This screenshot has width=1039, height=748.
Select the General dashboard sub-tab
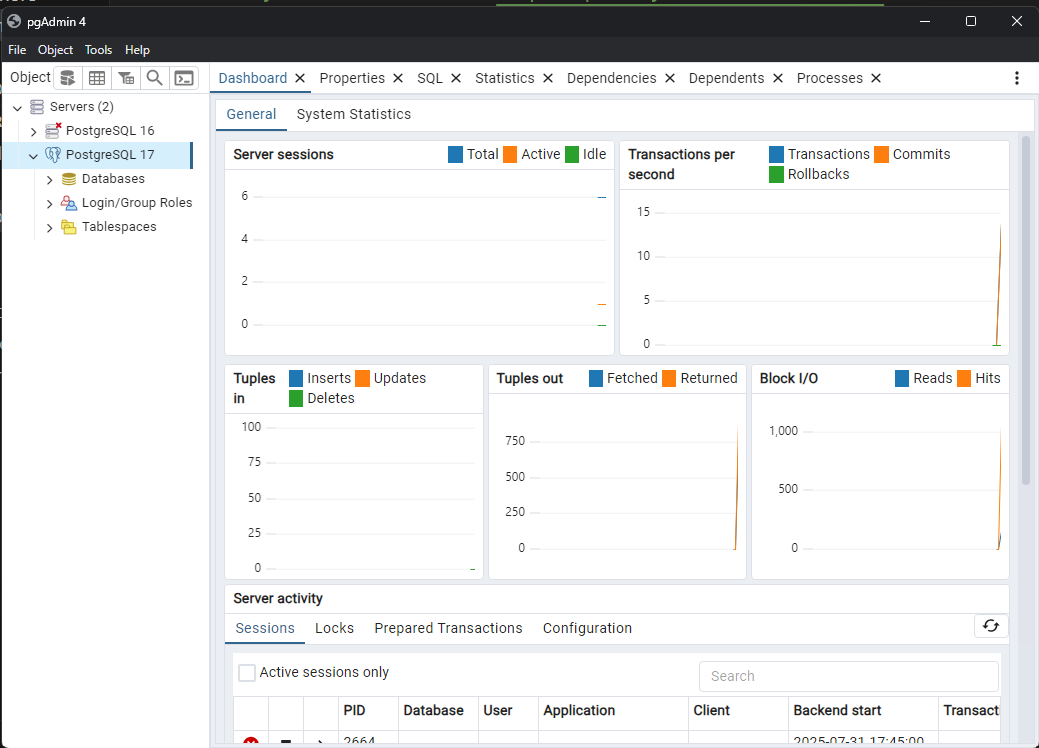(251, 114)
